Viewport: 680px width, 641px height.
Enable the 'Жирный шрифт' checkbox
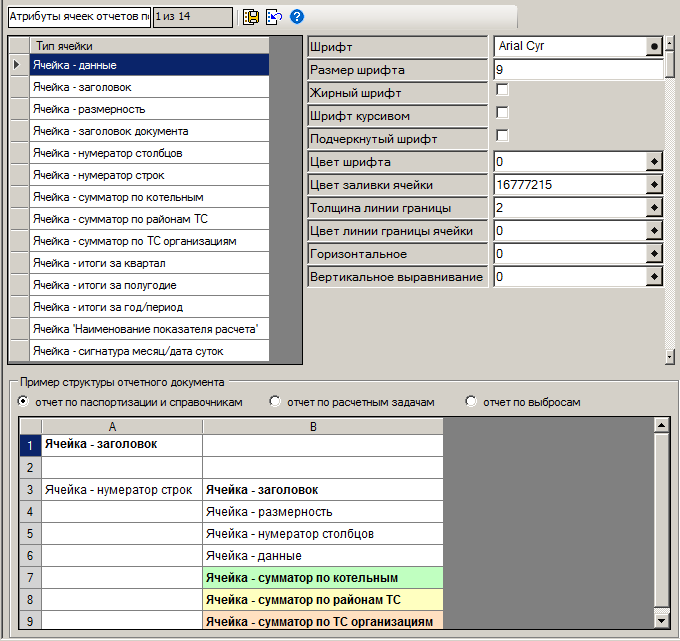(503, 90)
